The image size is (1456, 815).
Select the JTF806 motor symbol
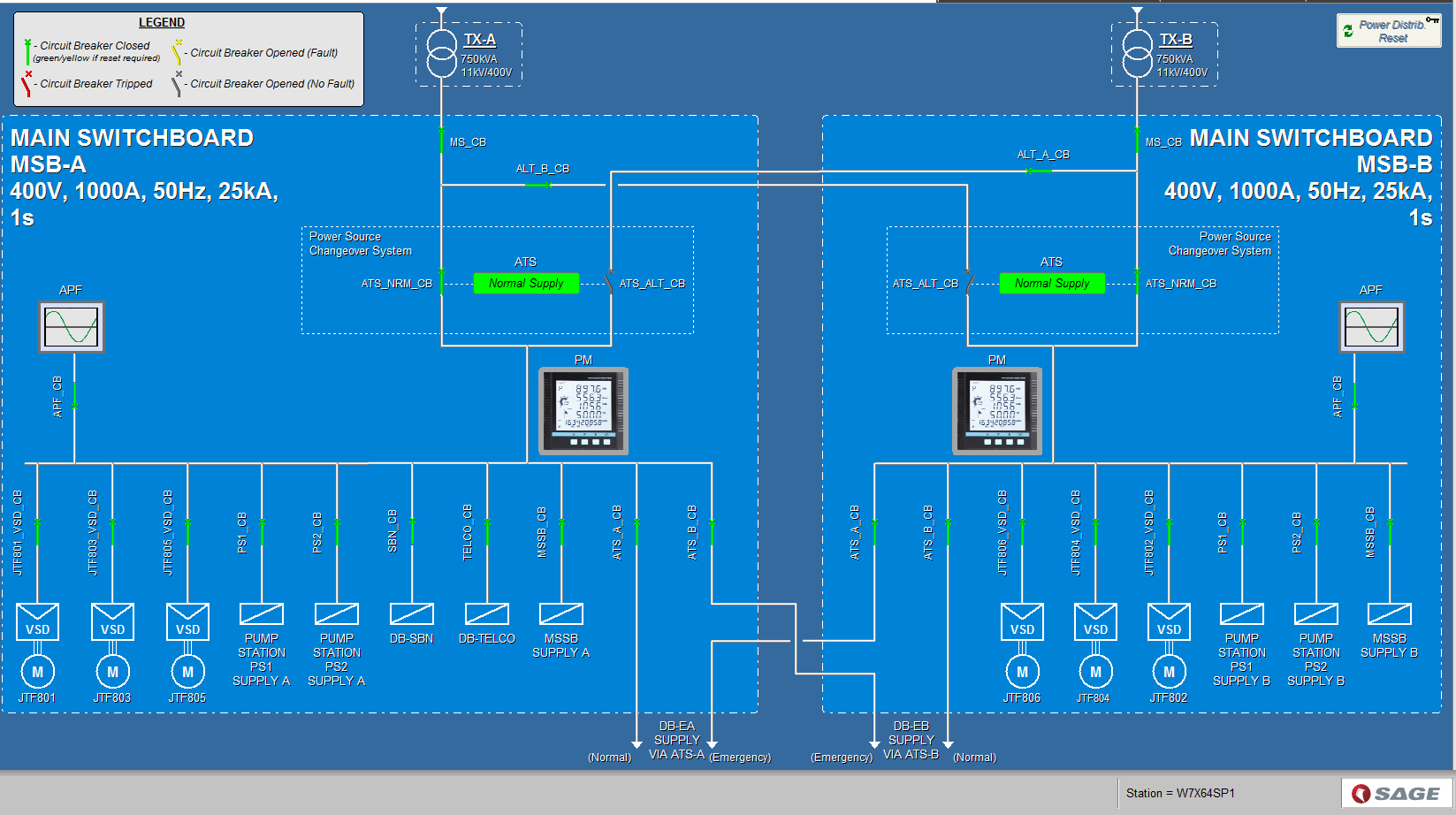click(x=1022, y=672)
